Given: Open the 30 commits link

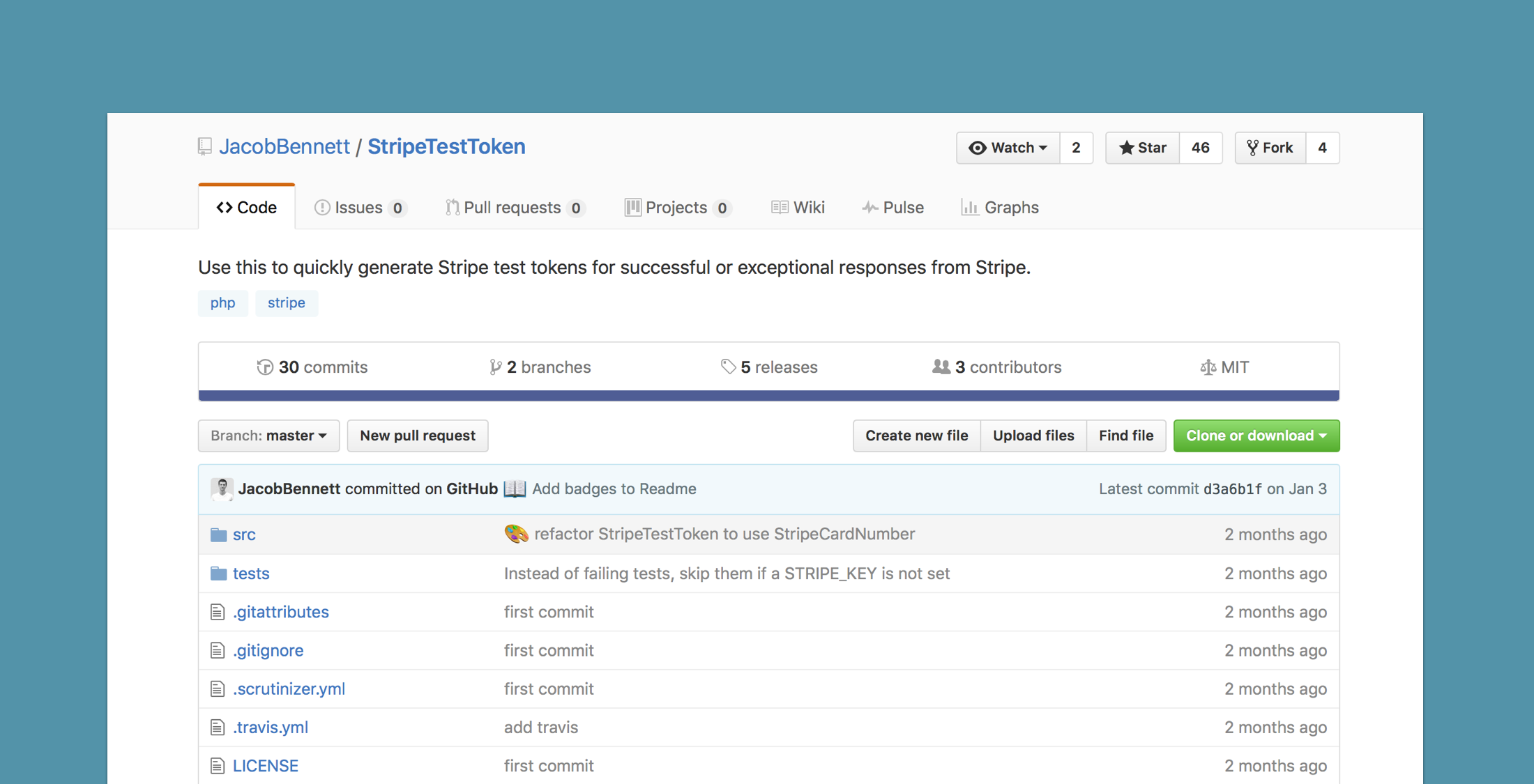Looking at the screenshot, I should coord(312,367).
